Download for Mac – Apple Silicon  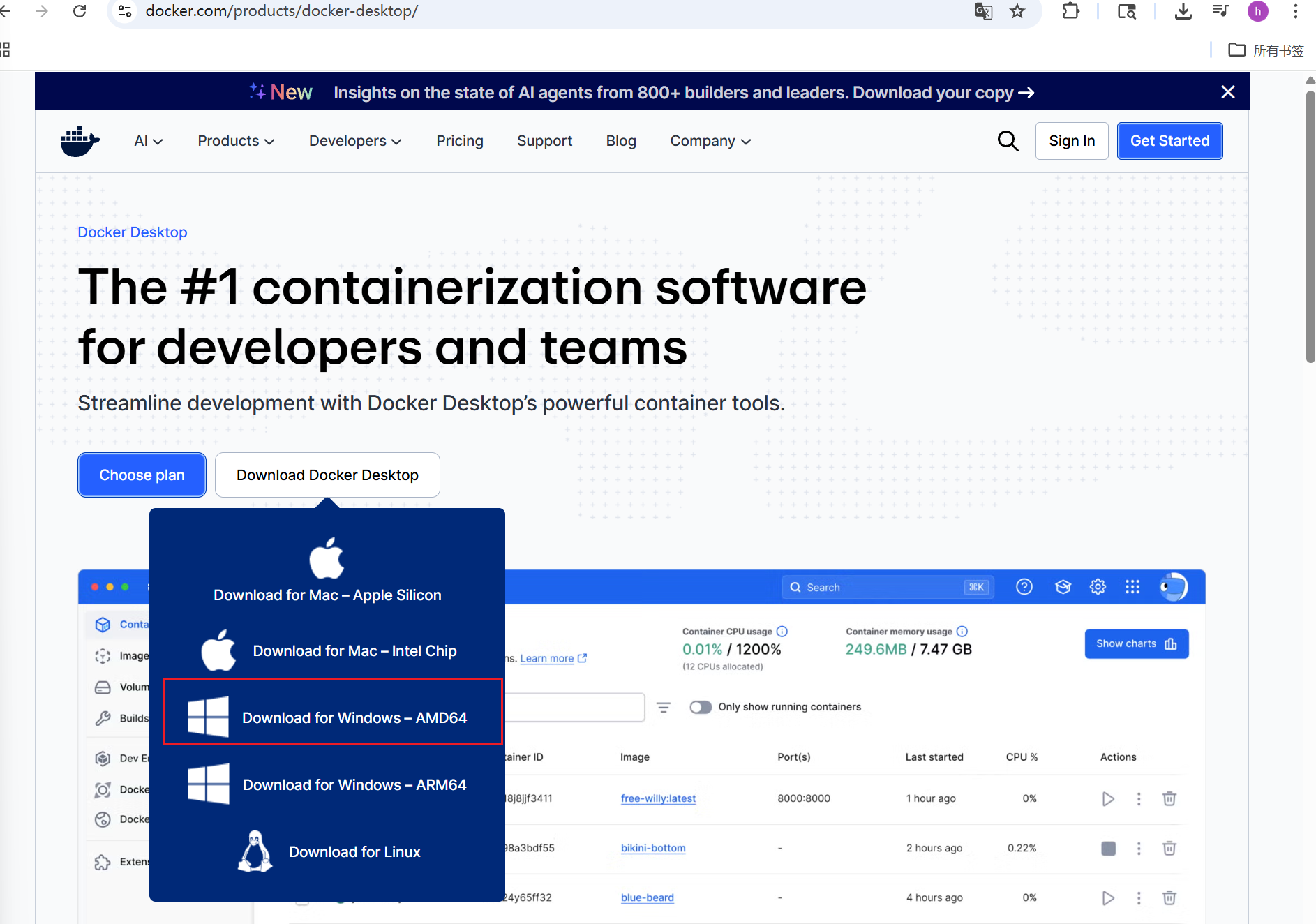click(x=327, y=570)
